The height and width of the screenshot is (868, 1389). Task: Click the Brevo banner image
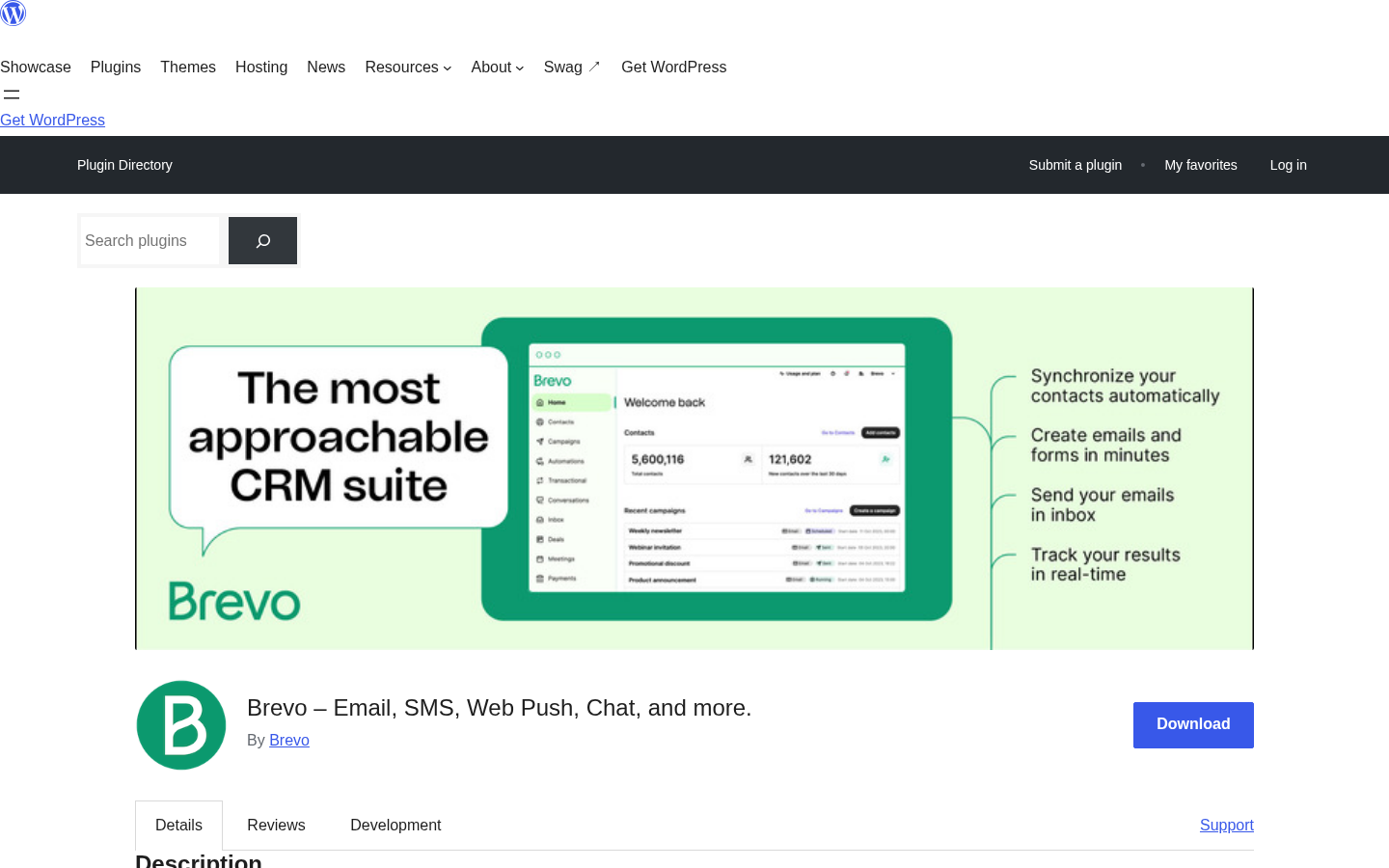[x=694, y=469]
